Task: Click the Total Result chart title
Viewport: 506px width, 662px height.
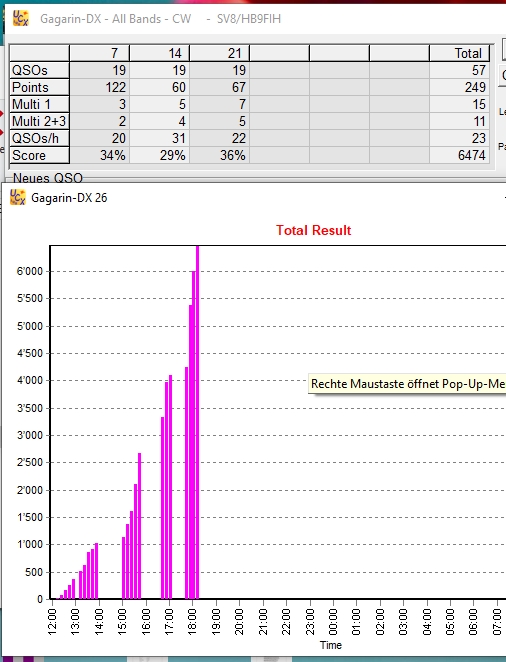Action: pos(314,230)
